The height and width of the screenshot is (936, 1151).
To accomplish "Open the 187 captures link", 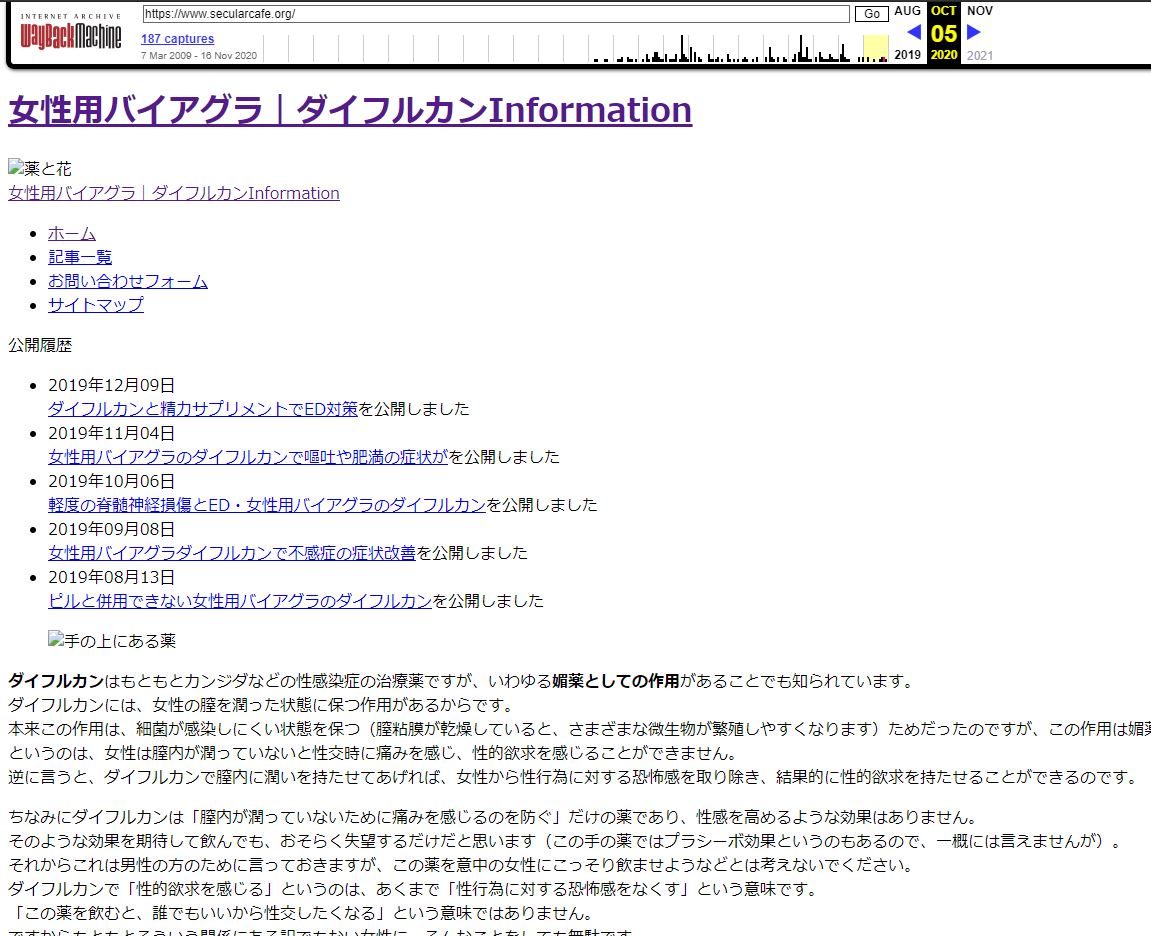I will pos(177,39).
